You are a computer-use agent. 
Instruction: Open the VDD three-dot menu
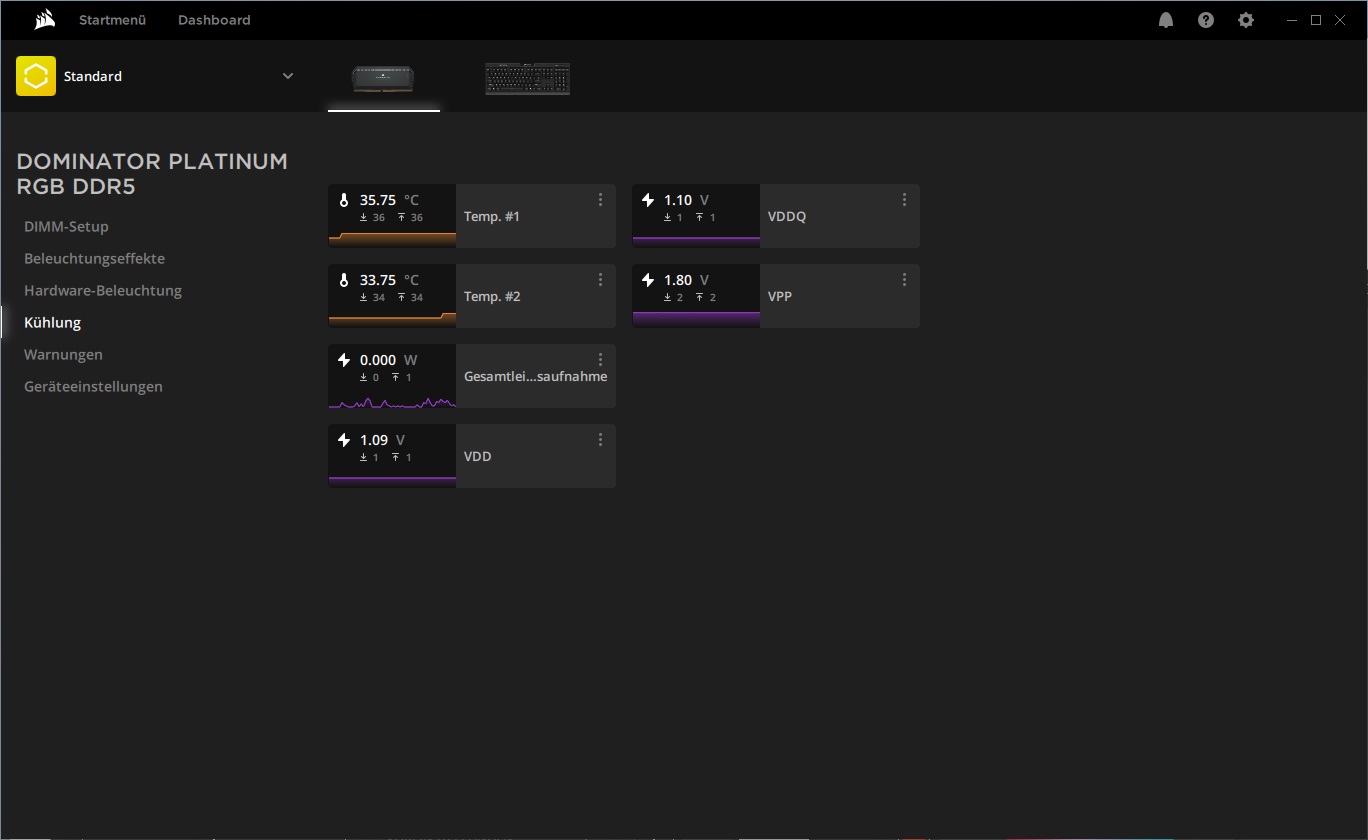600,440
